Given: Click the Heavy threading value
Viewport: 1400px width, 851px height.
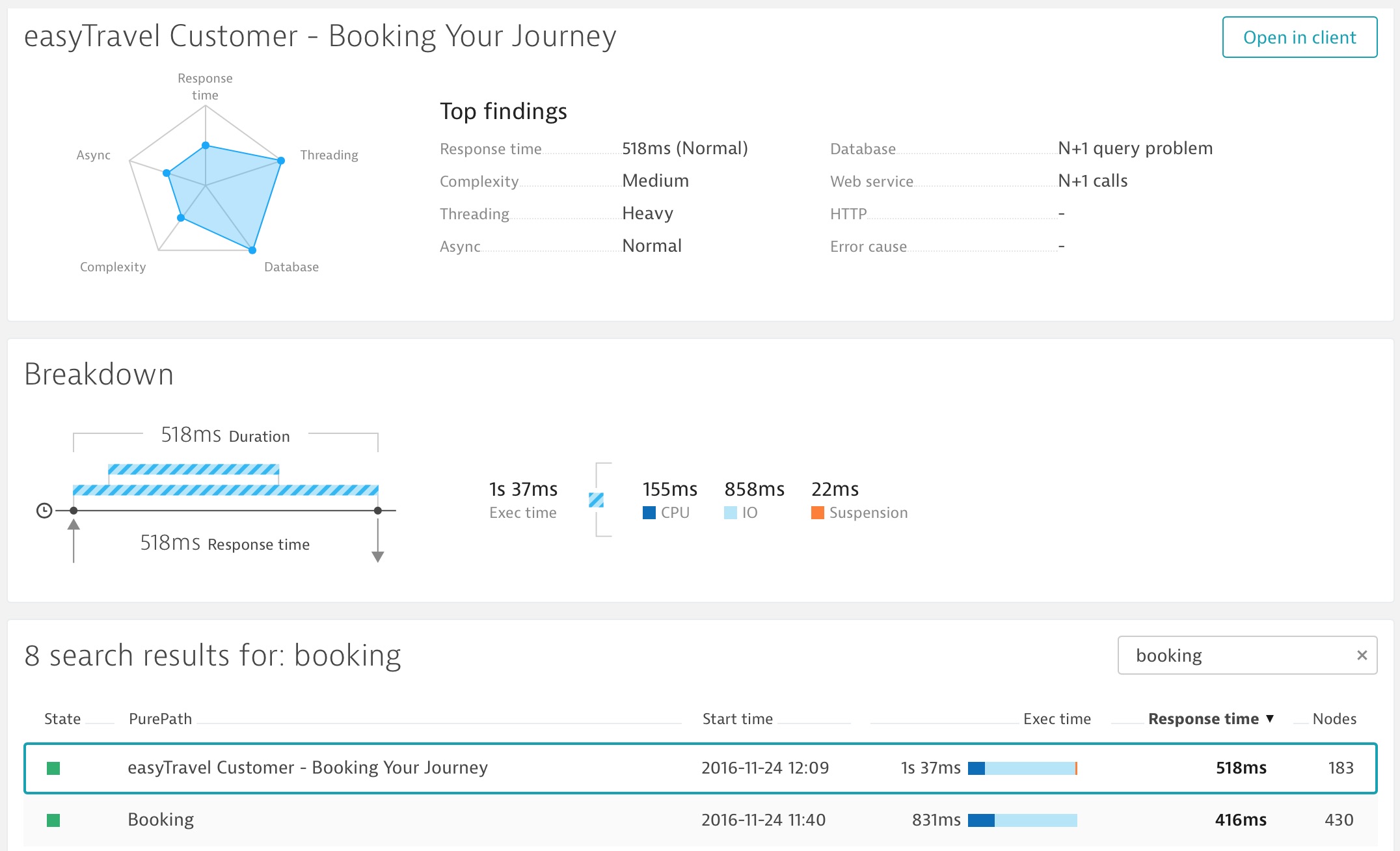Looking at the screenshot, I should [647, 213].
